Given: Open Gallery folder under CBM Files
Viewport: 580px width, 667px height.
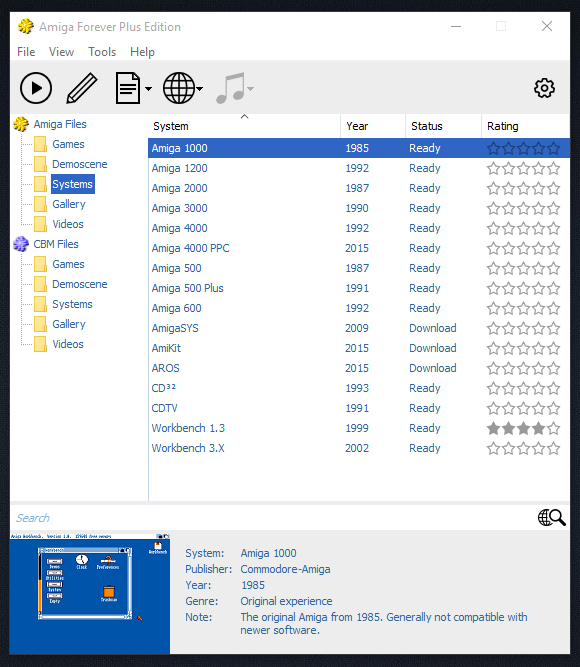Looking at the screenshot, I should pyautogui.click(x=69, y=324).
